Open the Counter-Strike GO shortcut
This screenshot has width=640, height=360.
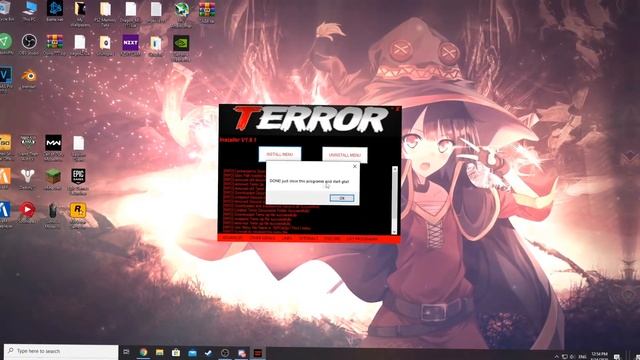point(5,147)
